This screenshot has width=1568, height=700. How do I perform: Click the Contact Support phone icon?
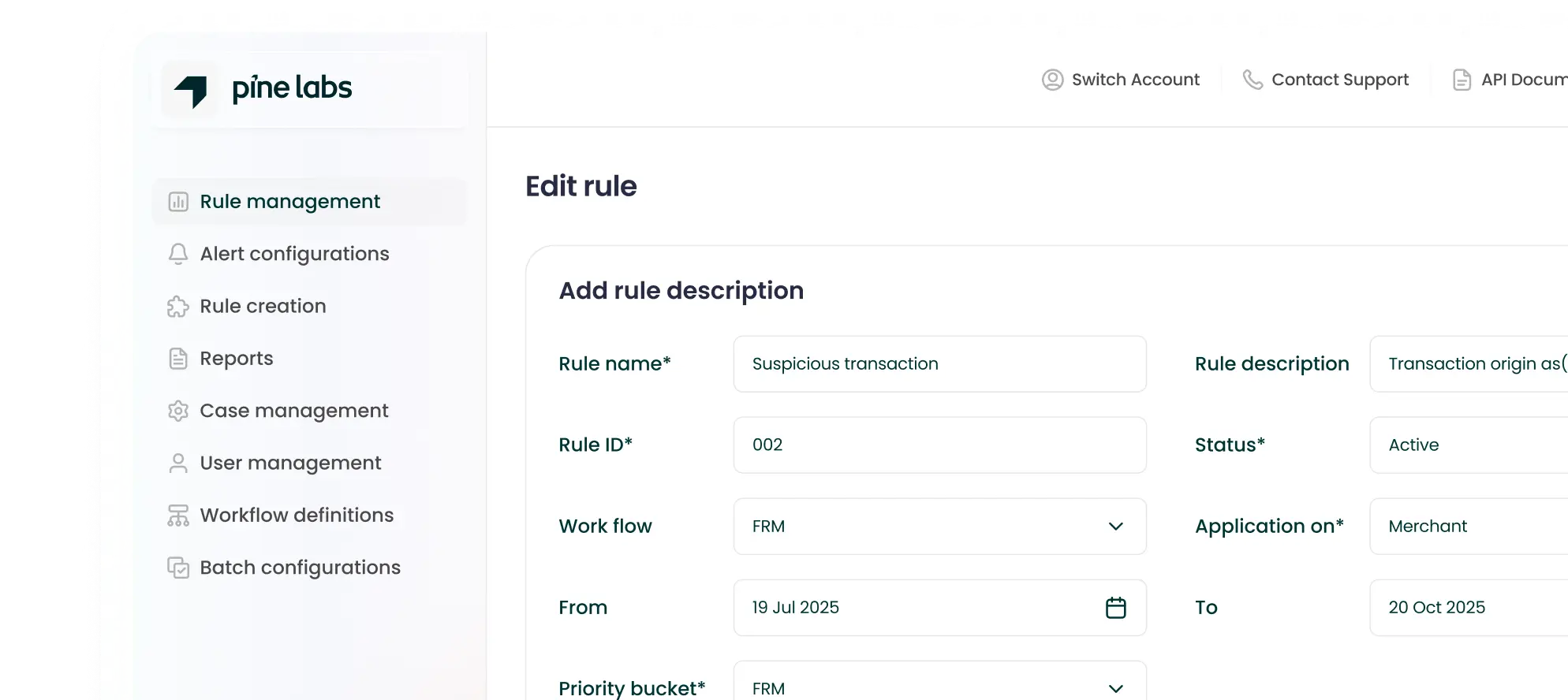(x=1253, y=80)
